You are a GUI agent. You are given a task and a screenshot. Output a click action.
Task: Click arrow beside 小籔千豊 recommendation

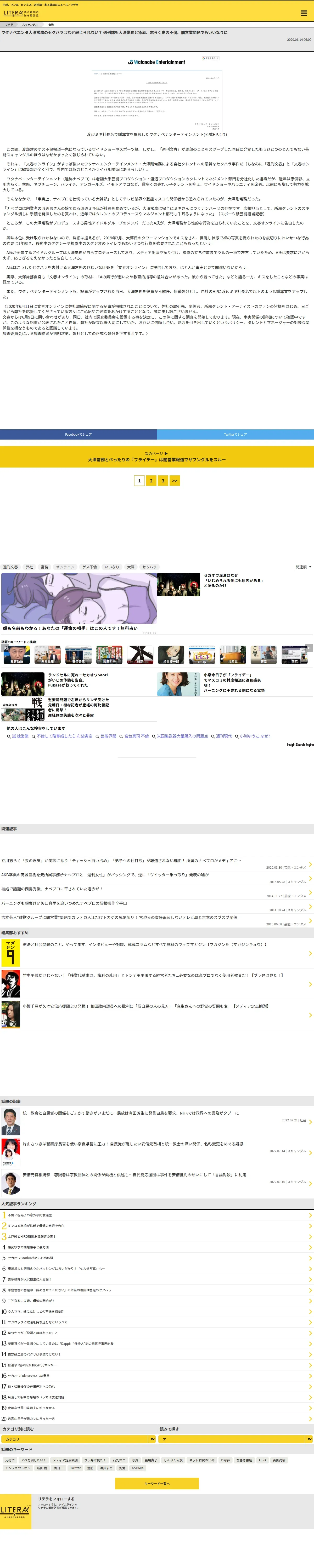(310, 1015)
